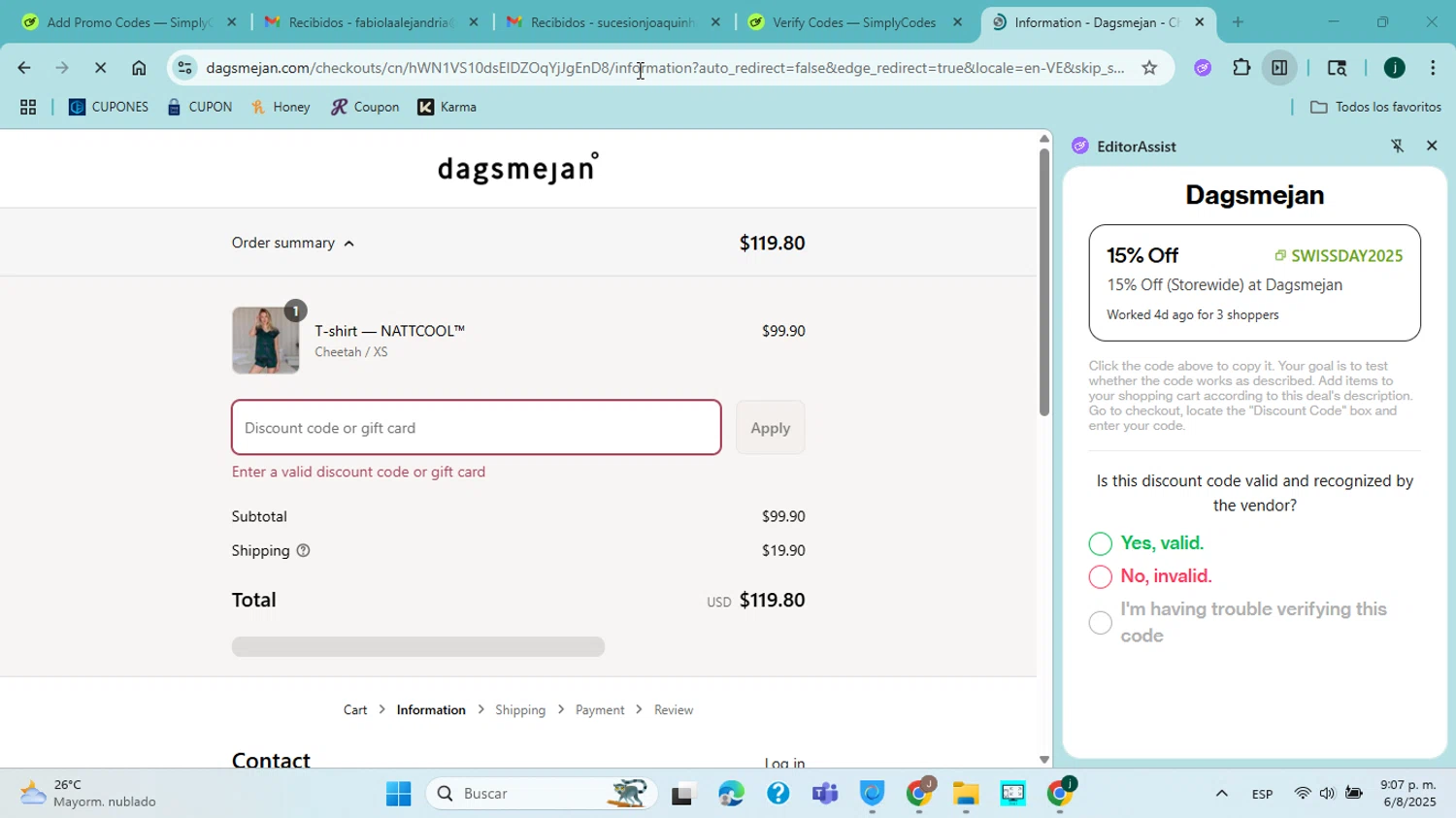The width and height of the screenshot is (1456, 818).
Task: Go back with the browser back arrow
Action: tap(23, 68)
